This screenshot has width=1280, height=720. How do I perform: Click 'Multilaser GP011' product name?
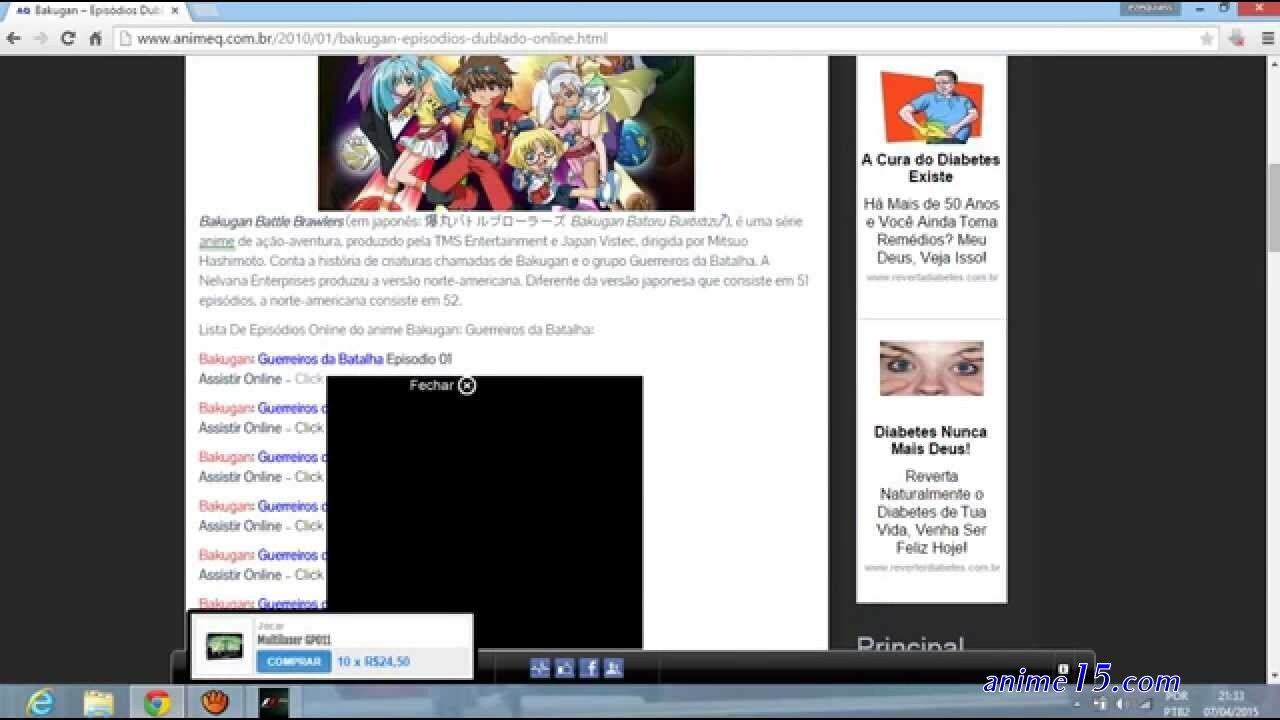(x=294, y=640)
